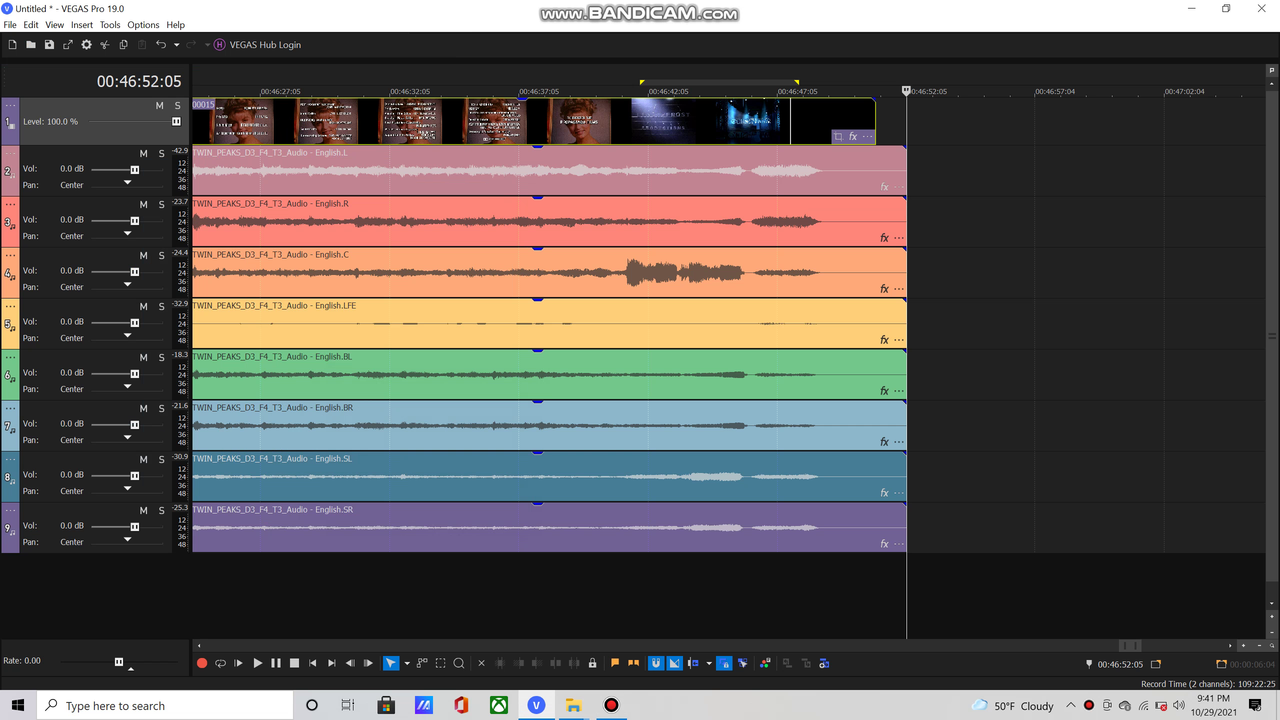Open a project via folder icon
The height and width of the screenshot is (720, 1280).
[31, 45]
